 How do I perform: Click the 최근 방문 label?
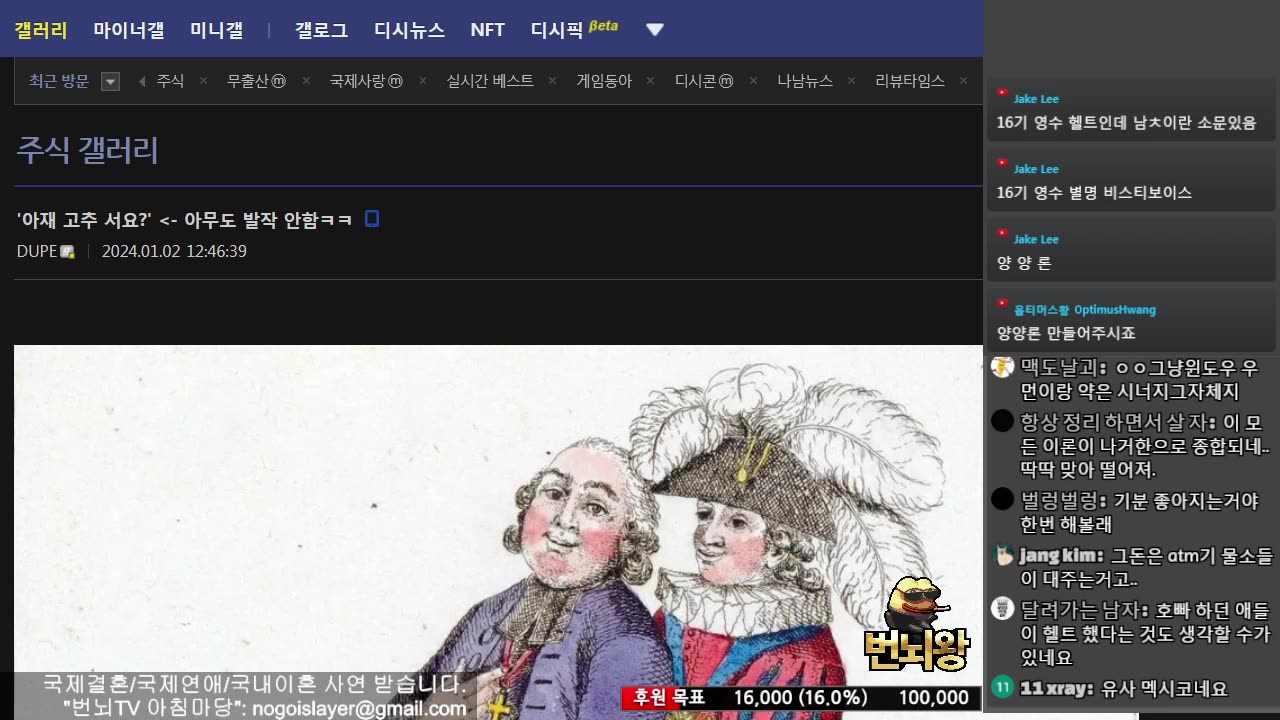pyautogui.click(x=59, y=81)
